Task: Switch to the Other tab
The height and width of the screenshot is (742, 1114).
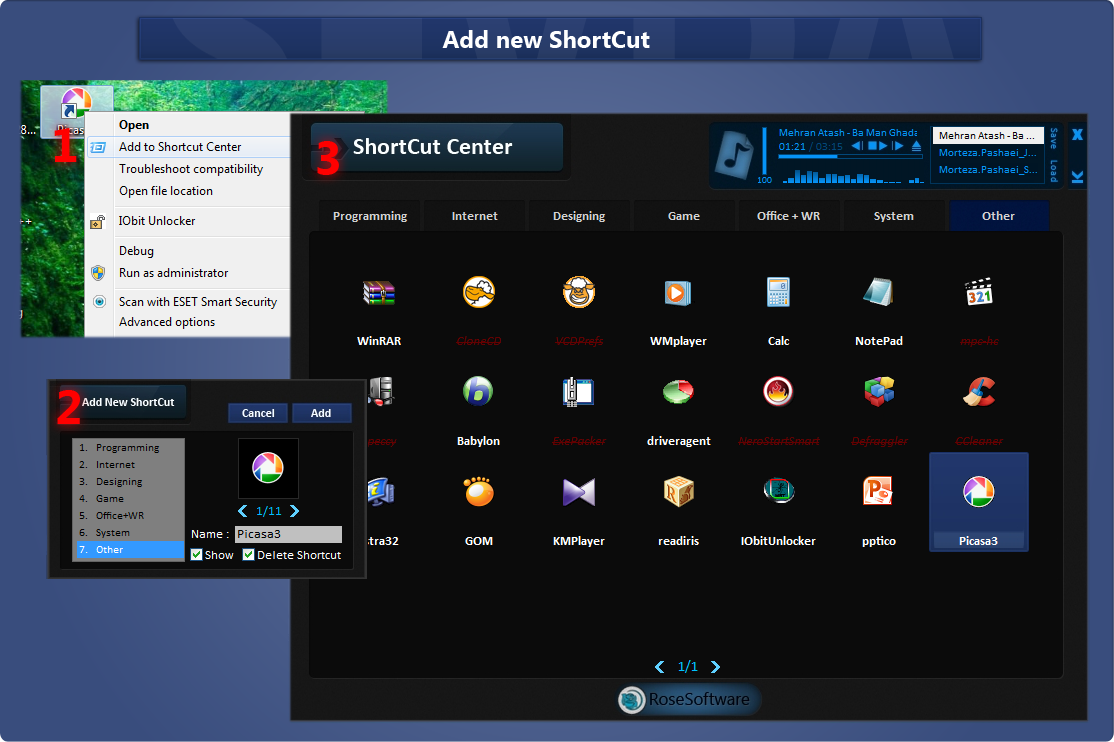Action: pyautogui.click(x=998, y=216)
